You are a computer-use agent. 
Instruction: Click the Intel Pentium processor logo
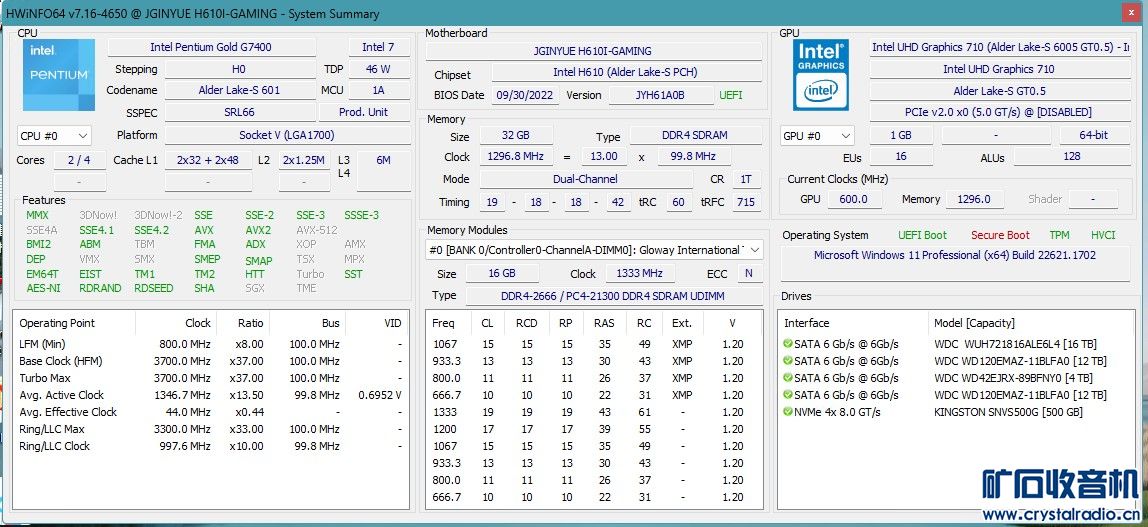tap(58, 74)
